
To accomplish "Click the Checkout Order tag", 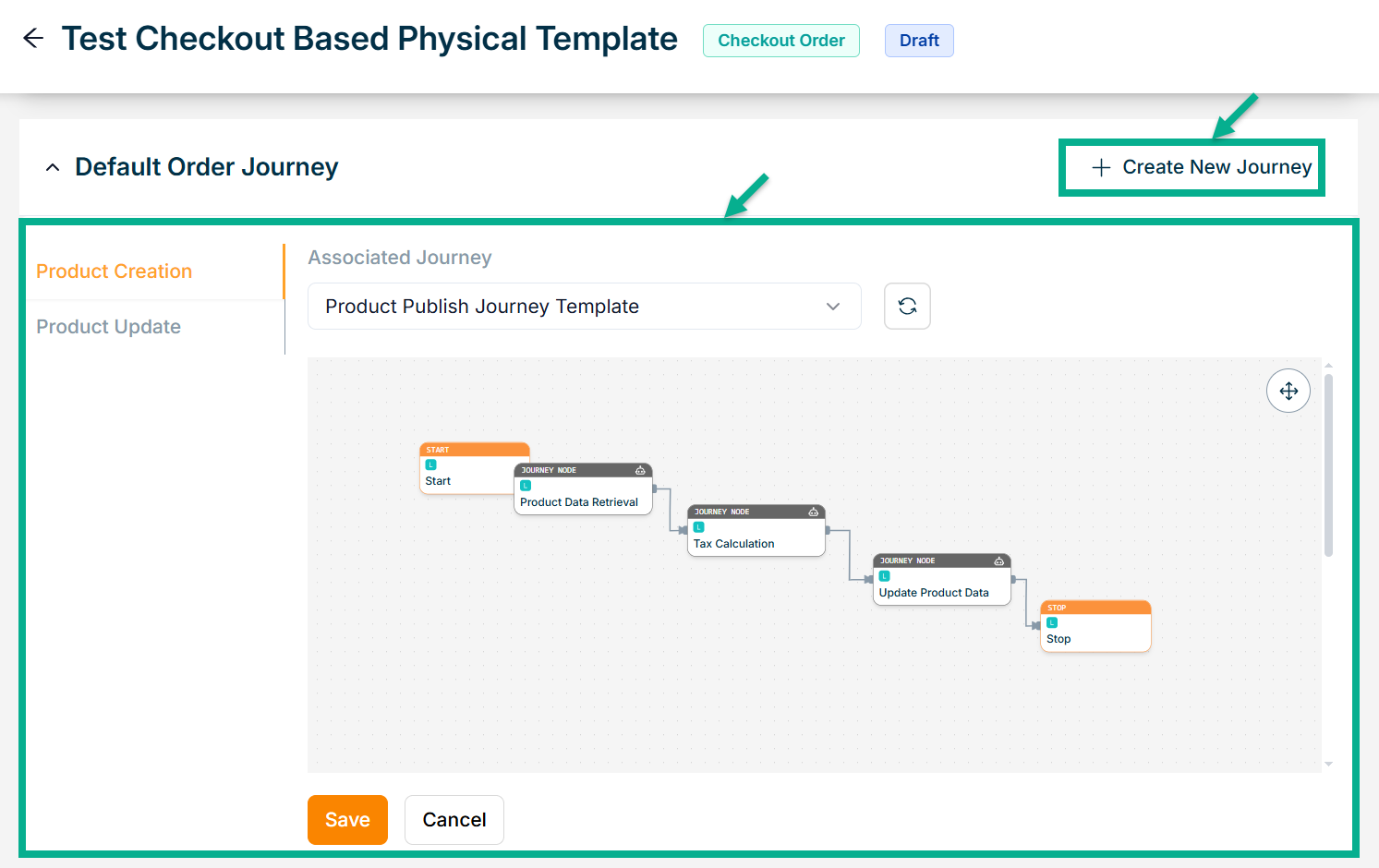I will [781, 41].
